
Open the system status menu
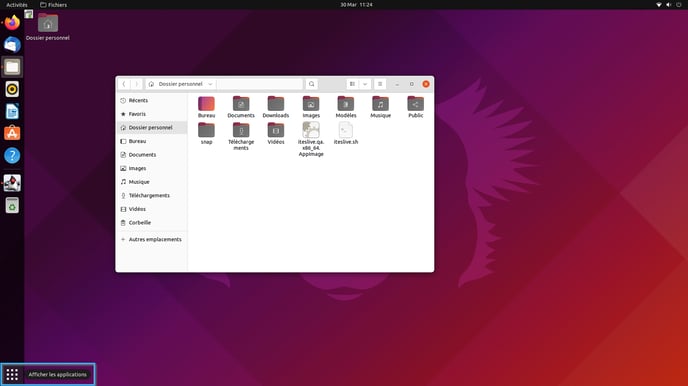tap(669, 5)
